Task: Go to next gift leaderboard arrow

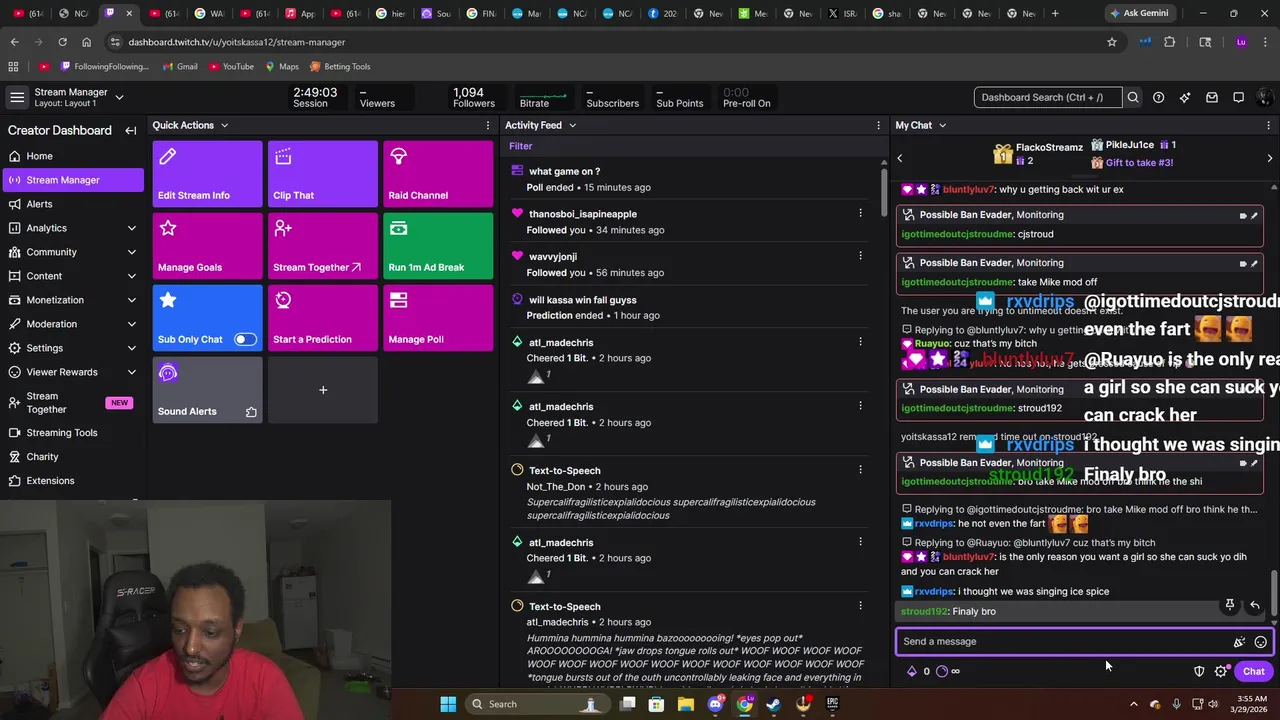Action: pyautogui.click(x=1270, y=158)
